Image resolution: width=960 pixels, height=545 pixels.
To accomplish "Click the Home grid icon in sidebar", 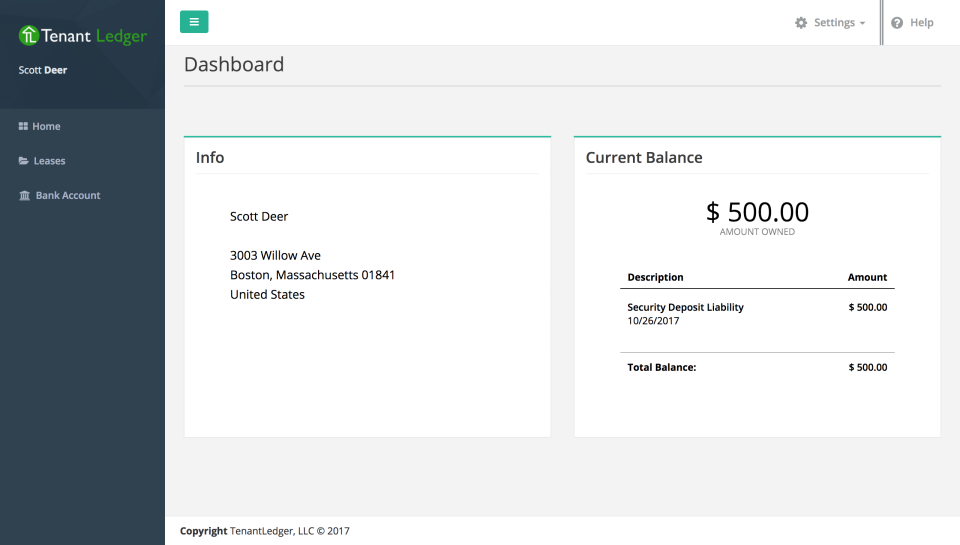I will click(x=23, y=127).
